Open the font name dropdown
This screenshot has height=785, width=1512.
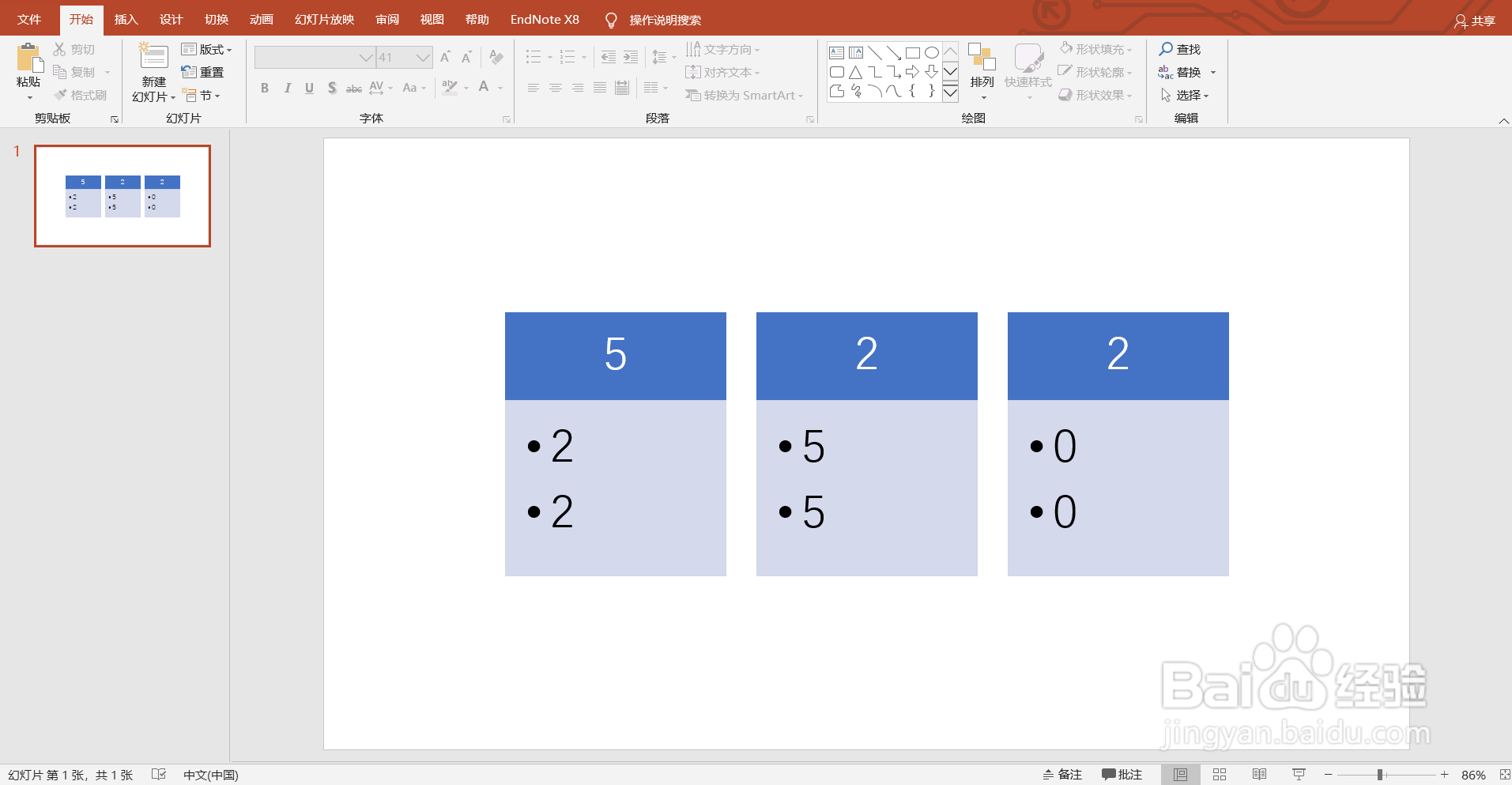[x=366, y=57]
